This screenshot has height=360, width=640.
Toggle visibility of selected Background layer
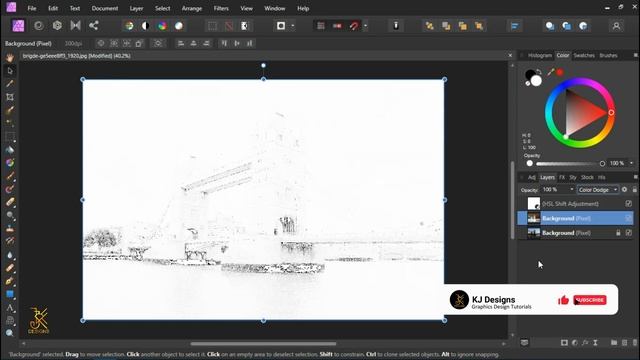pos(629,218)
